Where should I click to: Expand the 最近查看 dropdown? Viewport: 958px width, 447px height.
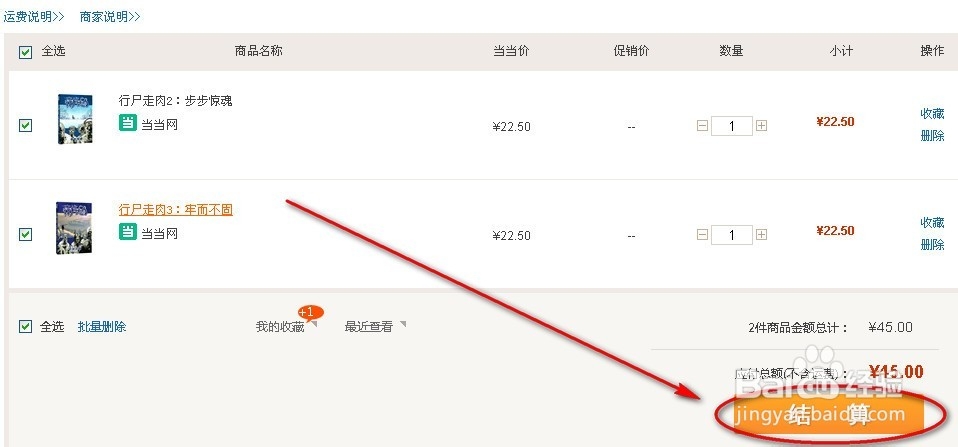tap(375, 327)
